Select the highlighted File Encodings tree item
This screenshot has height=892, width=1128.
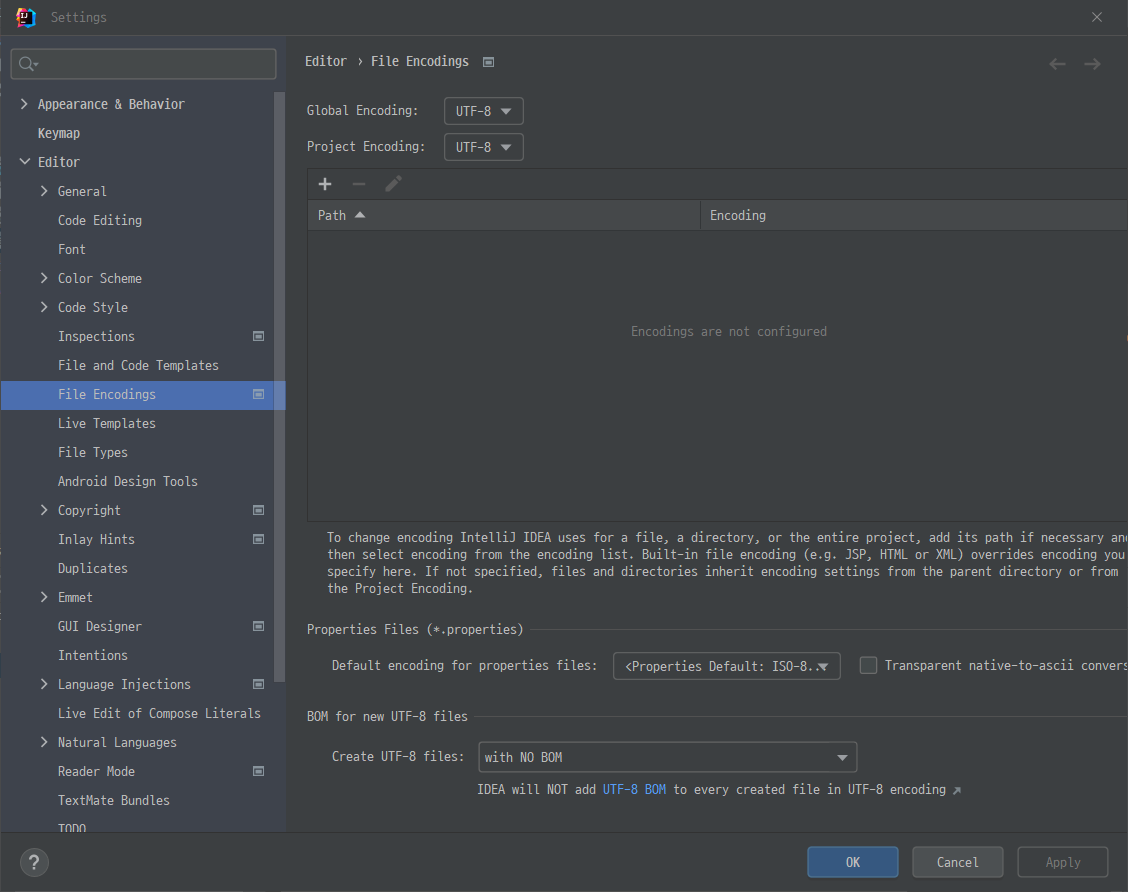coord(143,395)
